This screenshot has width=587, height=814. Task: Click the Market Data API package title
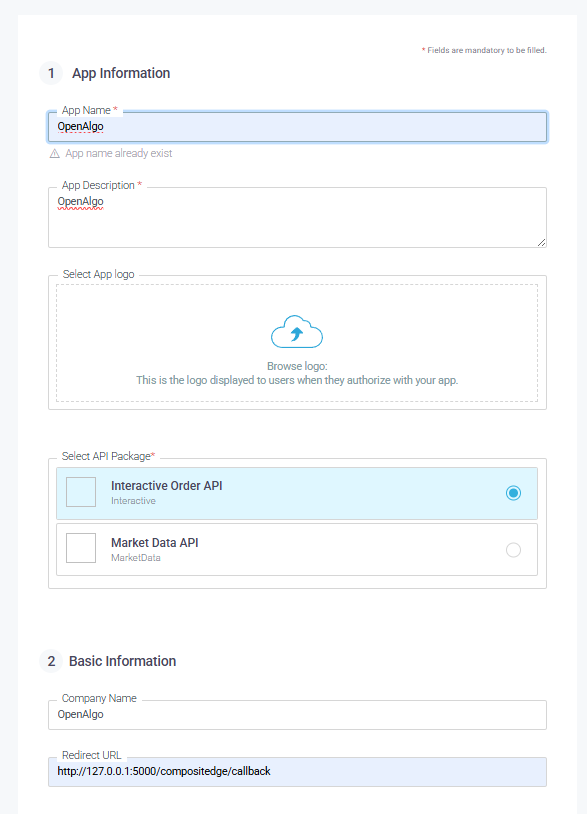pyautogui.click(x=155, y=542)
